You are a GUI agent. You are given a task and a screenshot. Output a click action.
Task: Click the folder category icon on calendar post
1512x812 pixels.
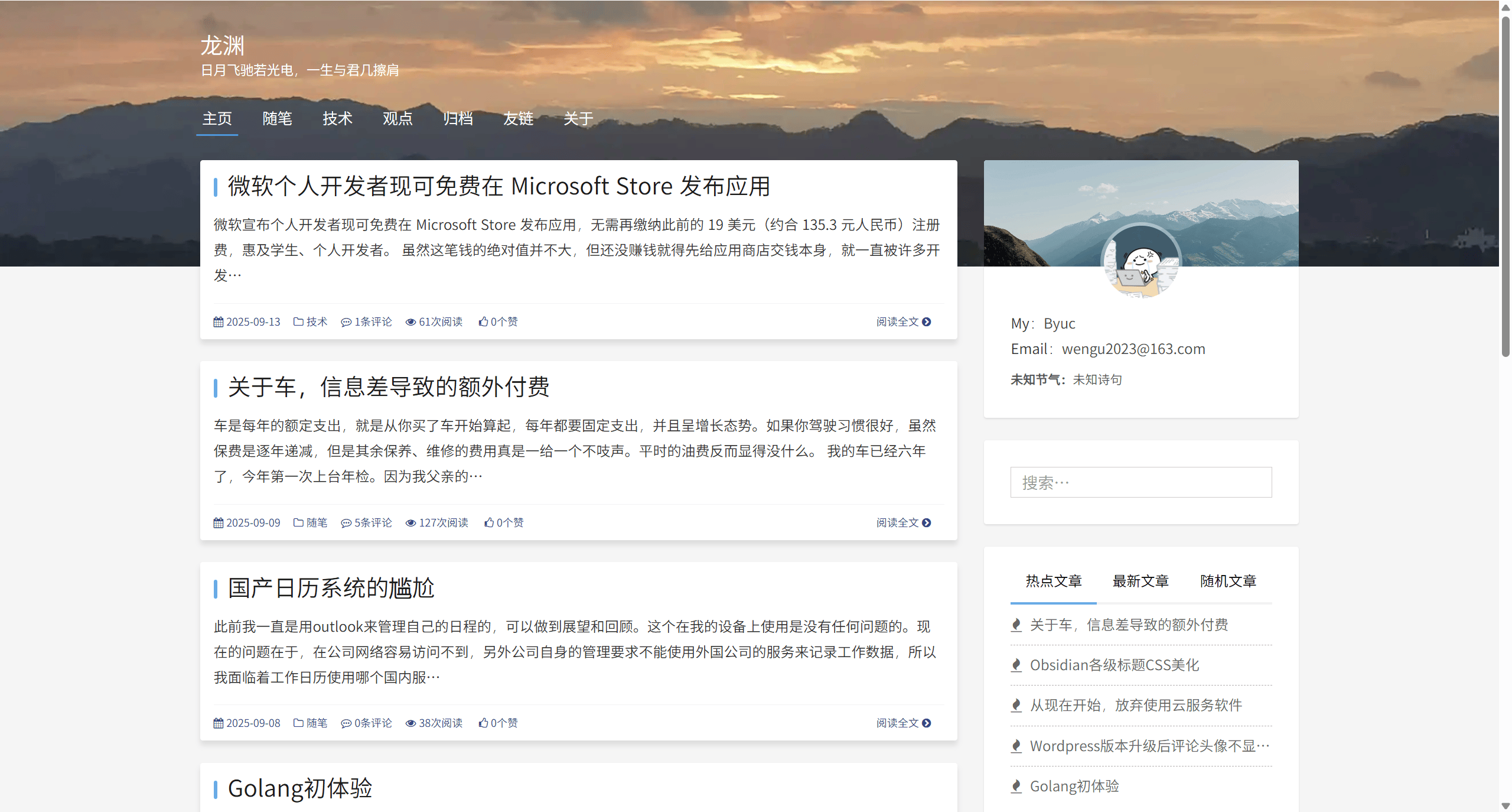click(x=298, y=723)
